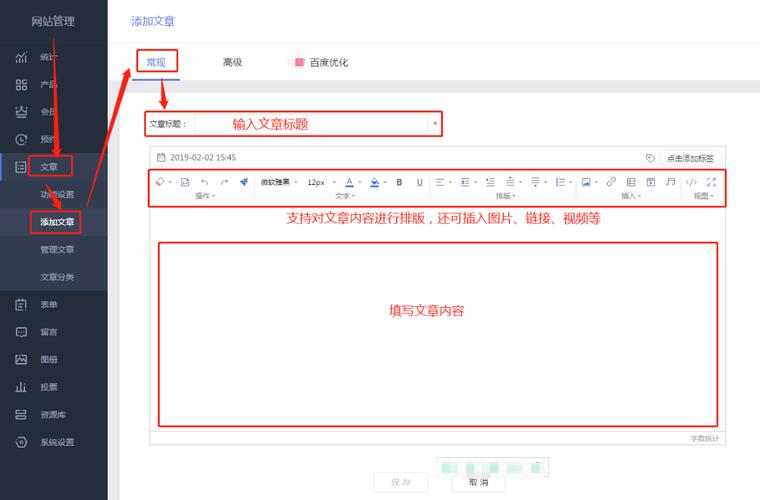The image size is (760, 500).
Task: Expand the 视图 toolbar group
Action: 704,196
